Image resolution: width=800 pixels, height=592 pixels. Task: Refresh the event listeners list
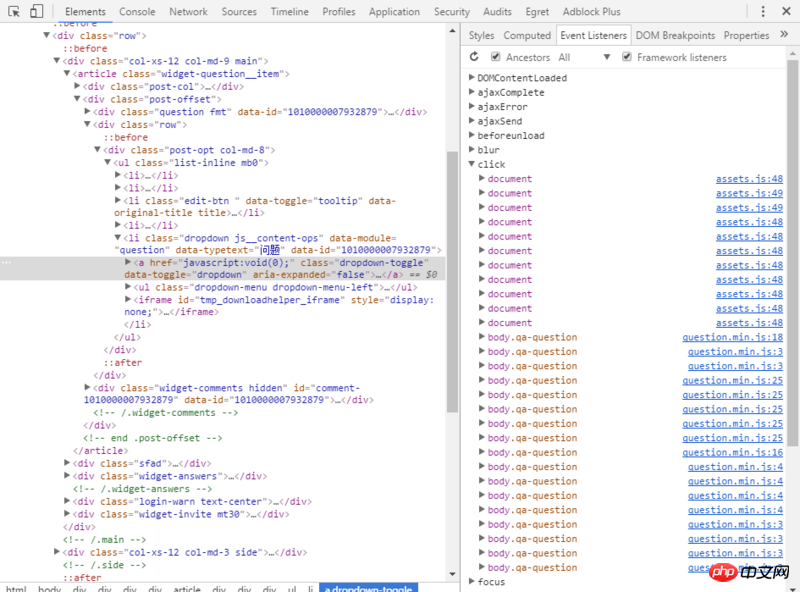[474, 57]
